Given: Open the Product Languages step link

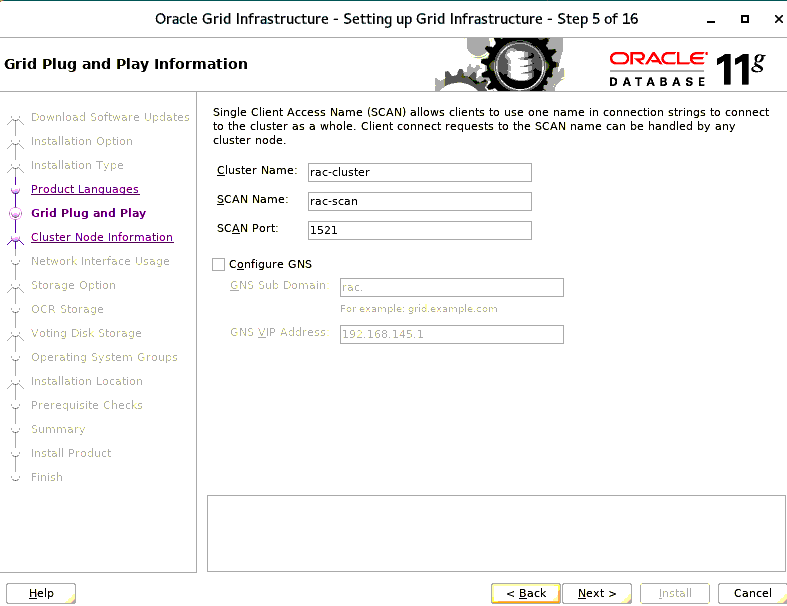Looking at the screenshot, I should tap(85, 189).
